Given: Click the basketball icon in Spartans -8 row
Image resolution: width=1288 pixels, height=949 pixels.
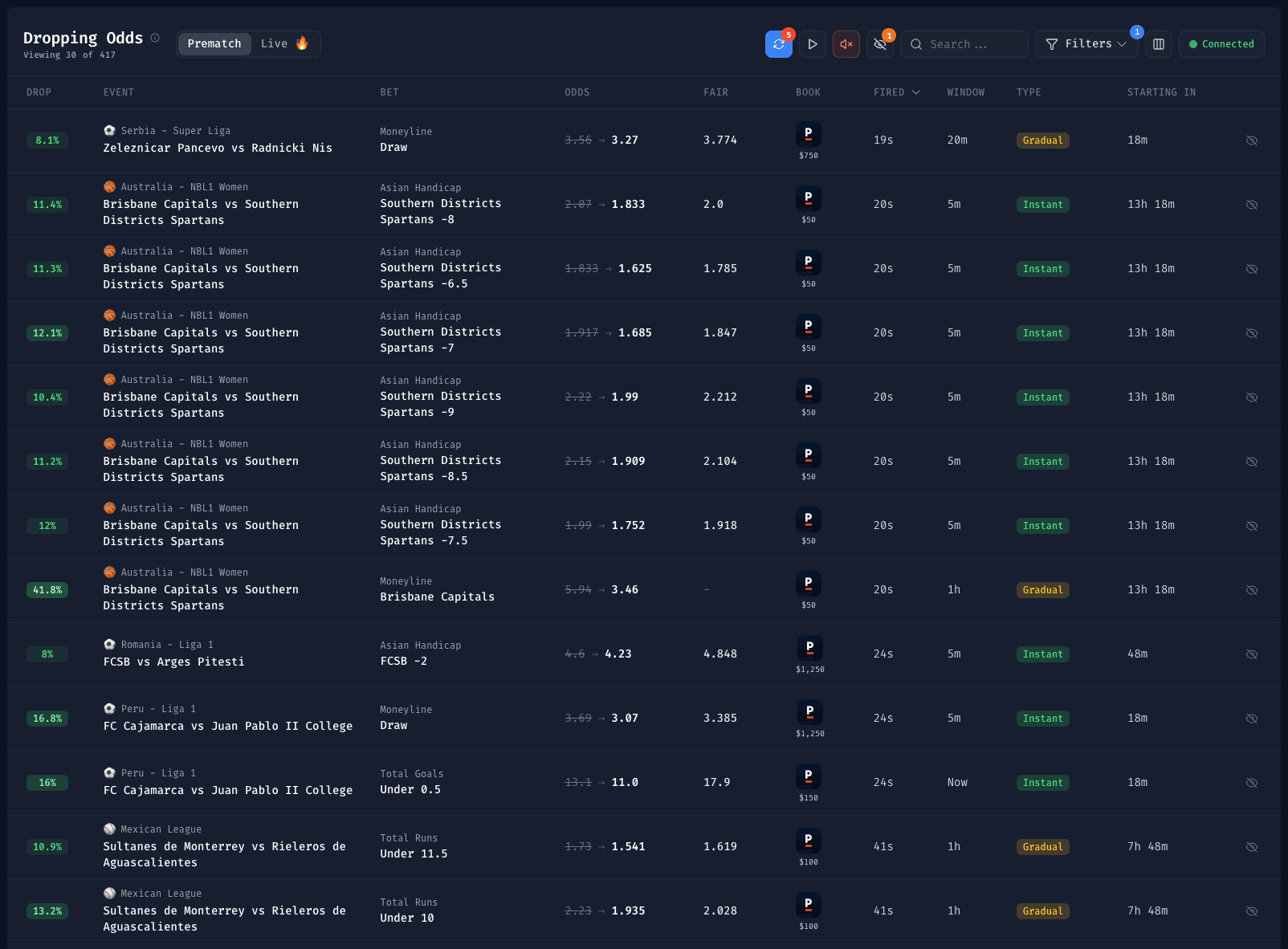Looking at the screenshot, I should coord(109,186).
